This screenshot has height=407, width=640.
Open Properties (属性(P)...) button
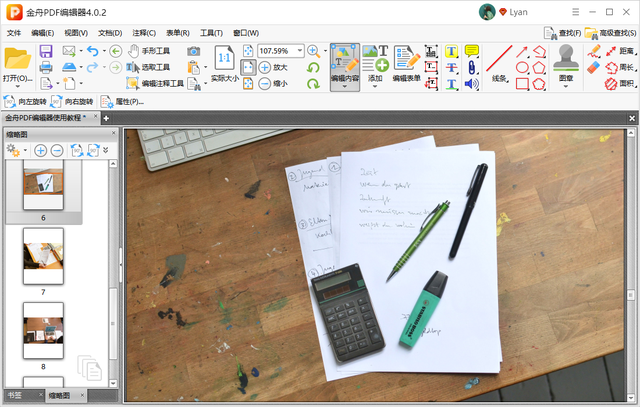tap(122, 102)
